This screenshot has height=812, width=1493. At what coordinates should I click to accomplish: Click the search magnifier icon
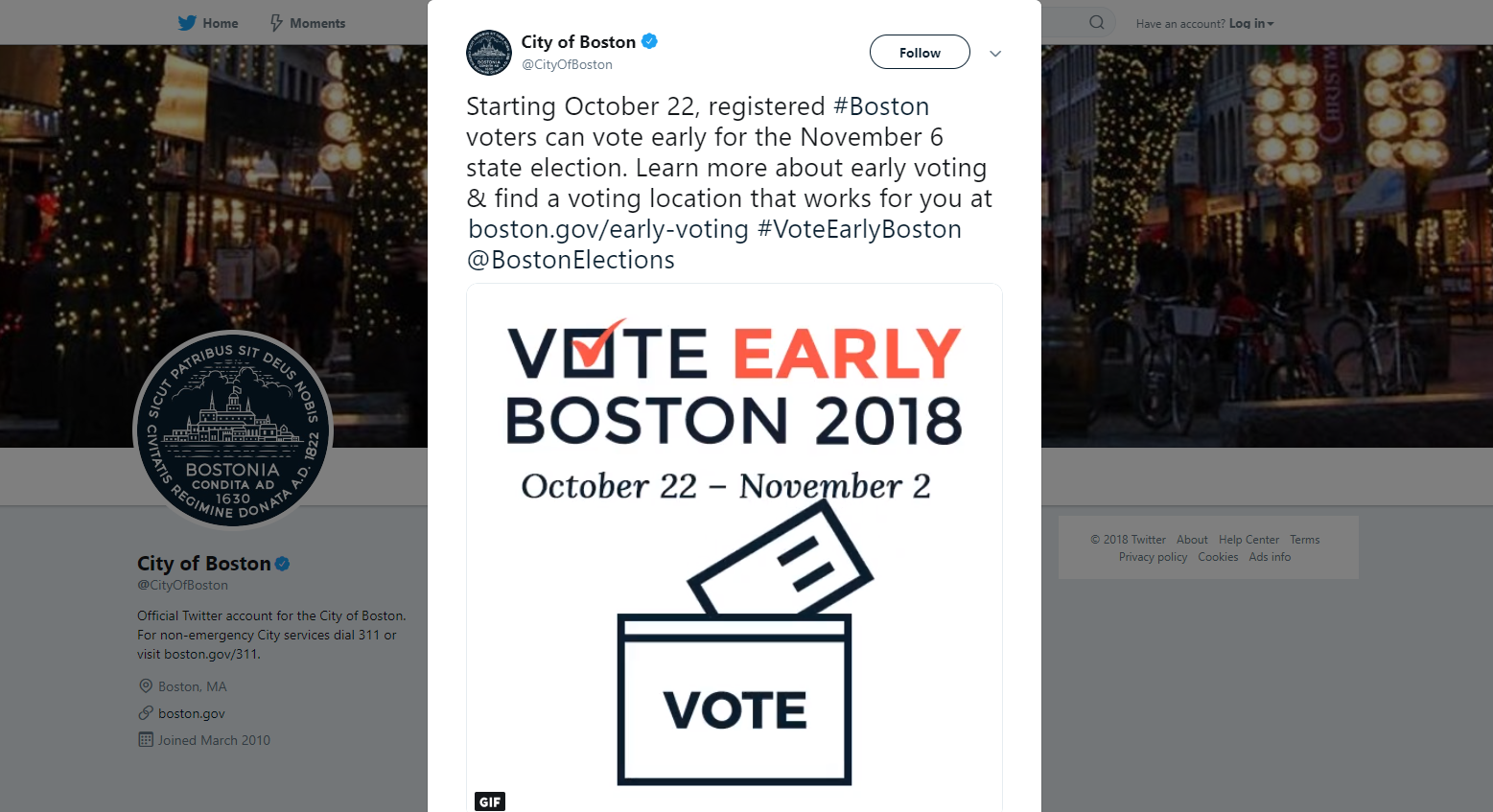tap(1097, 23)
